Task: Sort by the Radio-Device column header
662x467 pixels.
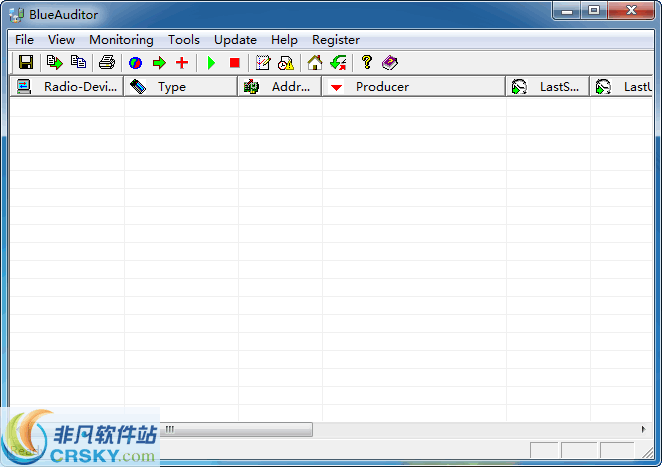Action: (67, 87)
